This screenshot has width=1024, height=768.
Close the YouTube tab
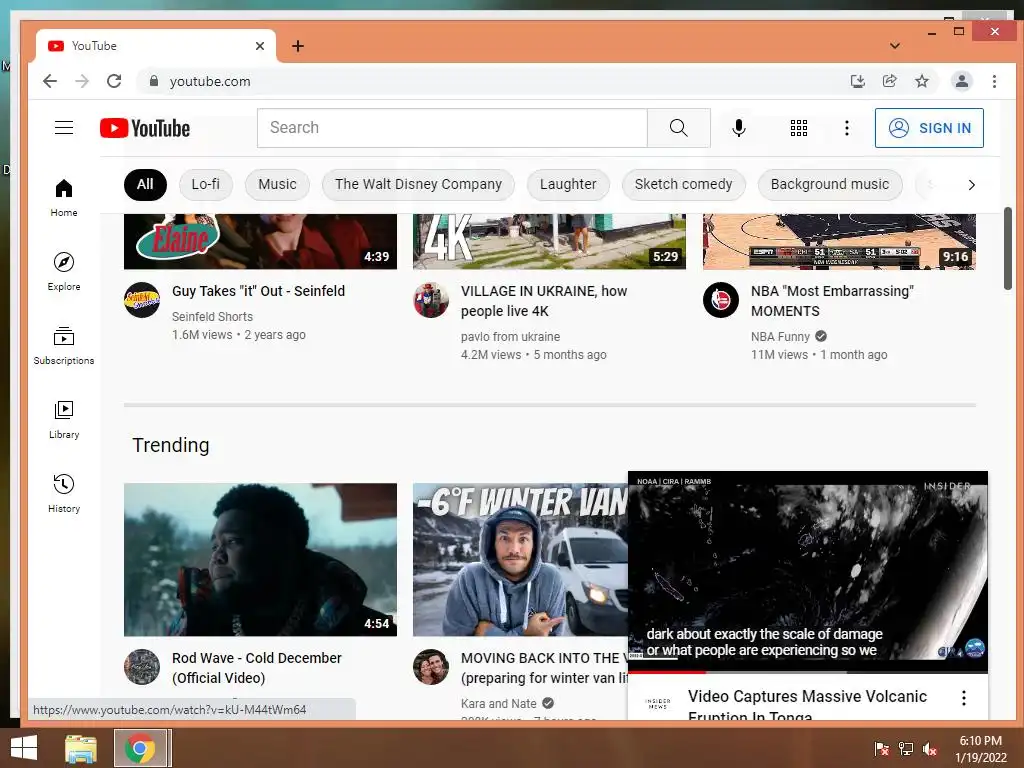259,46
